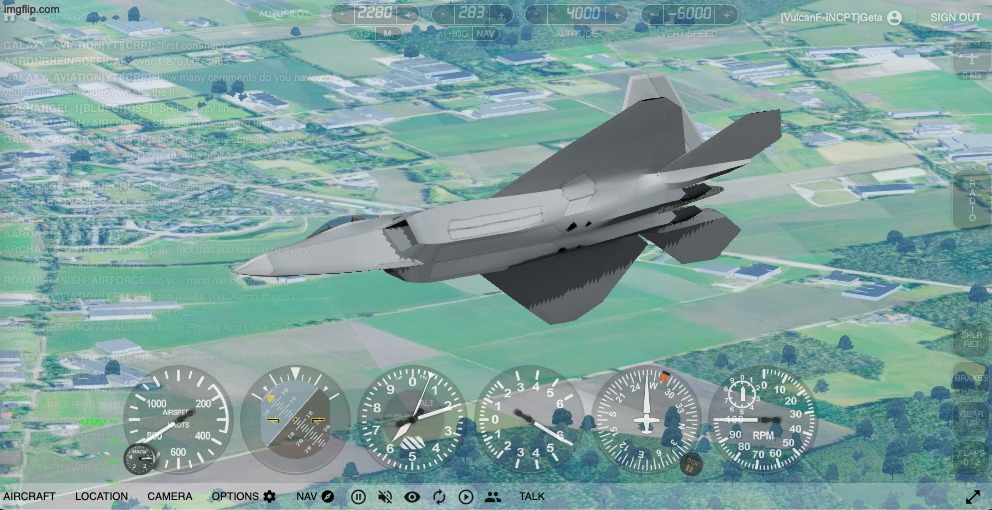992x510 pixels.
Task: Toggle the landing GEAR control
Action: point(970,418)
